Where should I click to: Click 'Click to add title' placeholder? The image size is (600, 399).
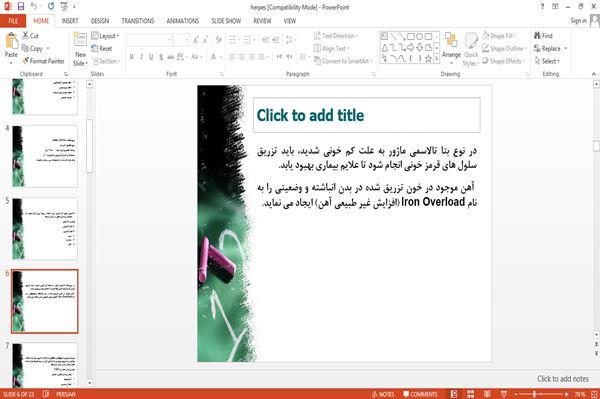coord(367,115)
